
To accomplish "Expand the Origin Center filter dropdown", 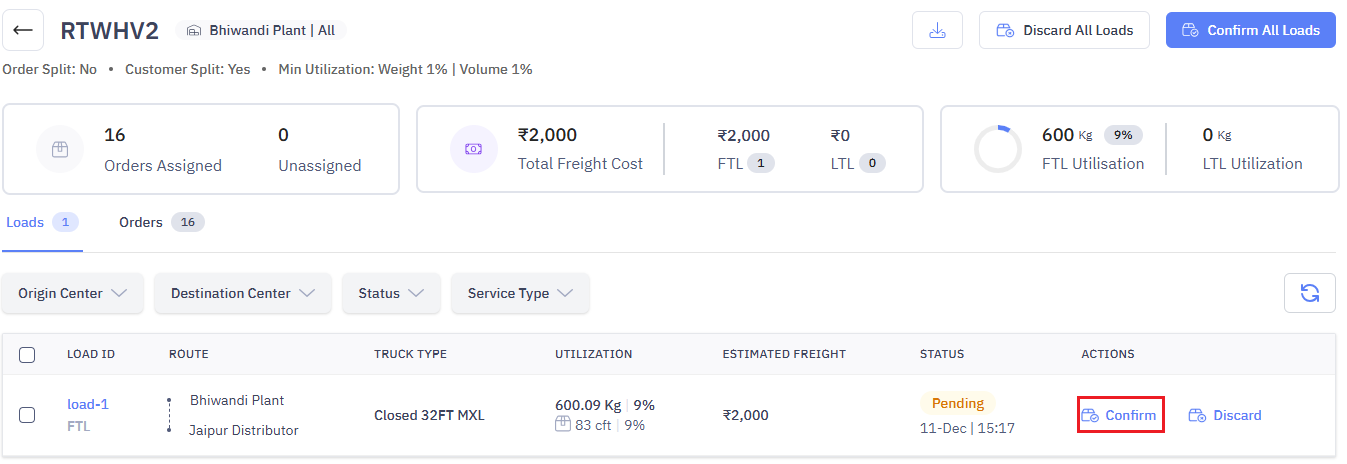I will pos(73,293).
